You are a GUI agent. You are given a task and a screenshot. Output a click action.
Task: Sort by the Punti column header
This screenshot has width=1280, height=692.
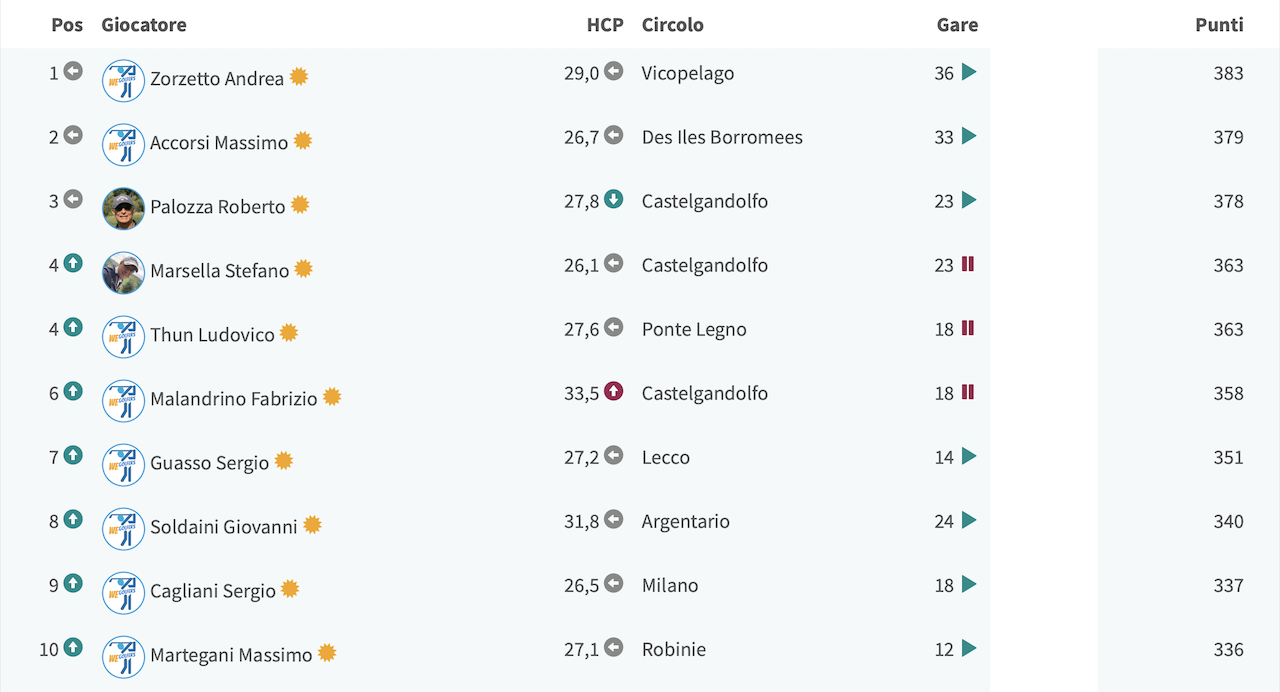[1219, 25]
